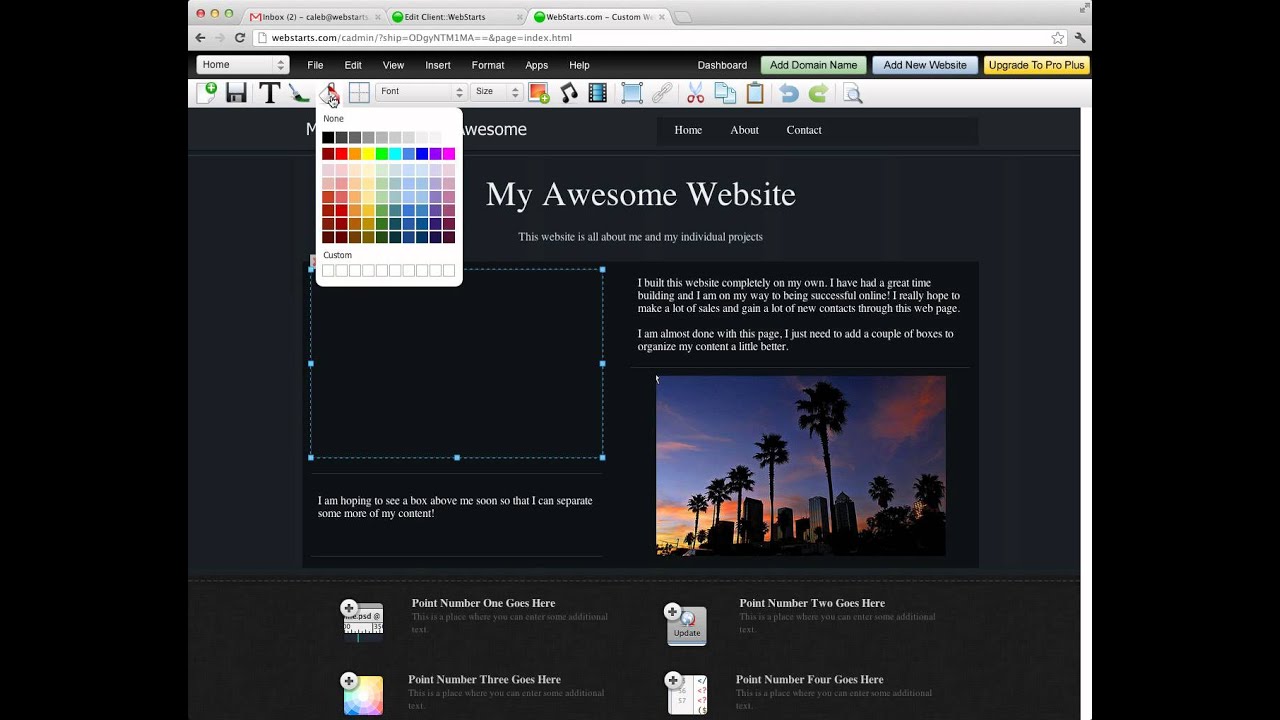Cut using the scissors icon
This screenshot has width=1280, height=720.
click(696, 93)
